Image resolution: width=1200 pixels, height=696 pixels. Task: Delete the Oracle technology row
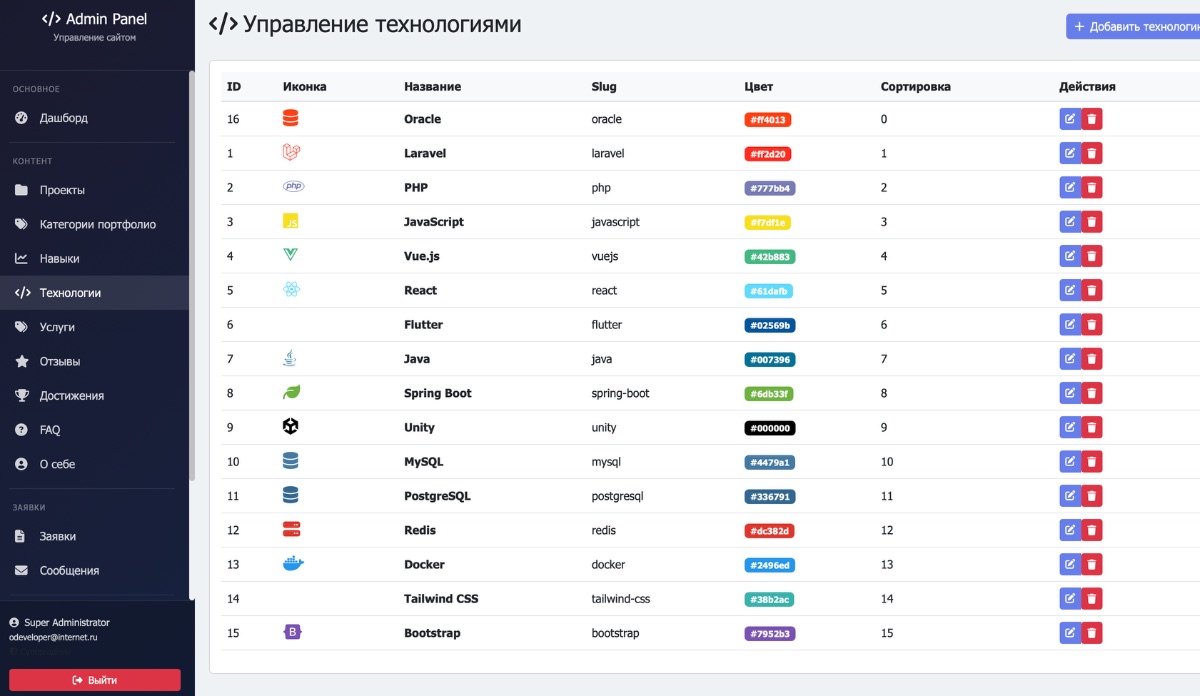point(1092,119)
